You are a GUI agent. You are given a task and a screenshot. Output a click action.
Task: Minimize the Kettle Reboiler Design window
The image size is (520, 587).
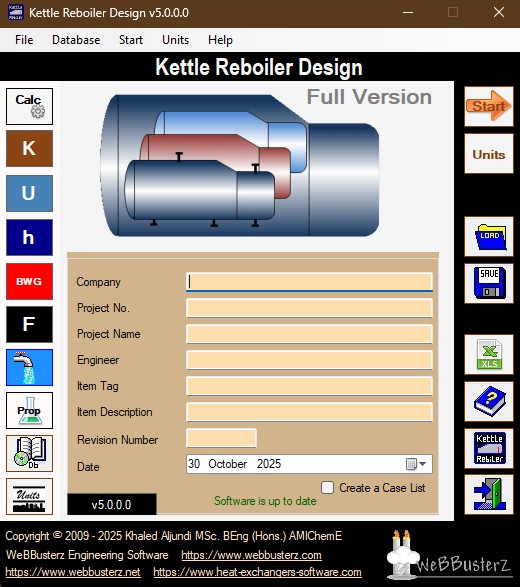pyautogui.click(x=408, y=12)
